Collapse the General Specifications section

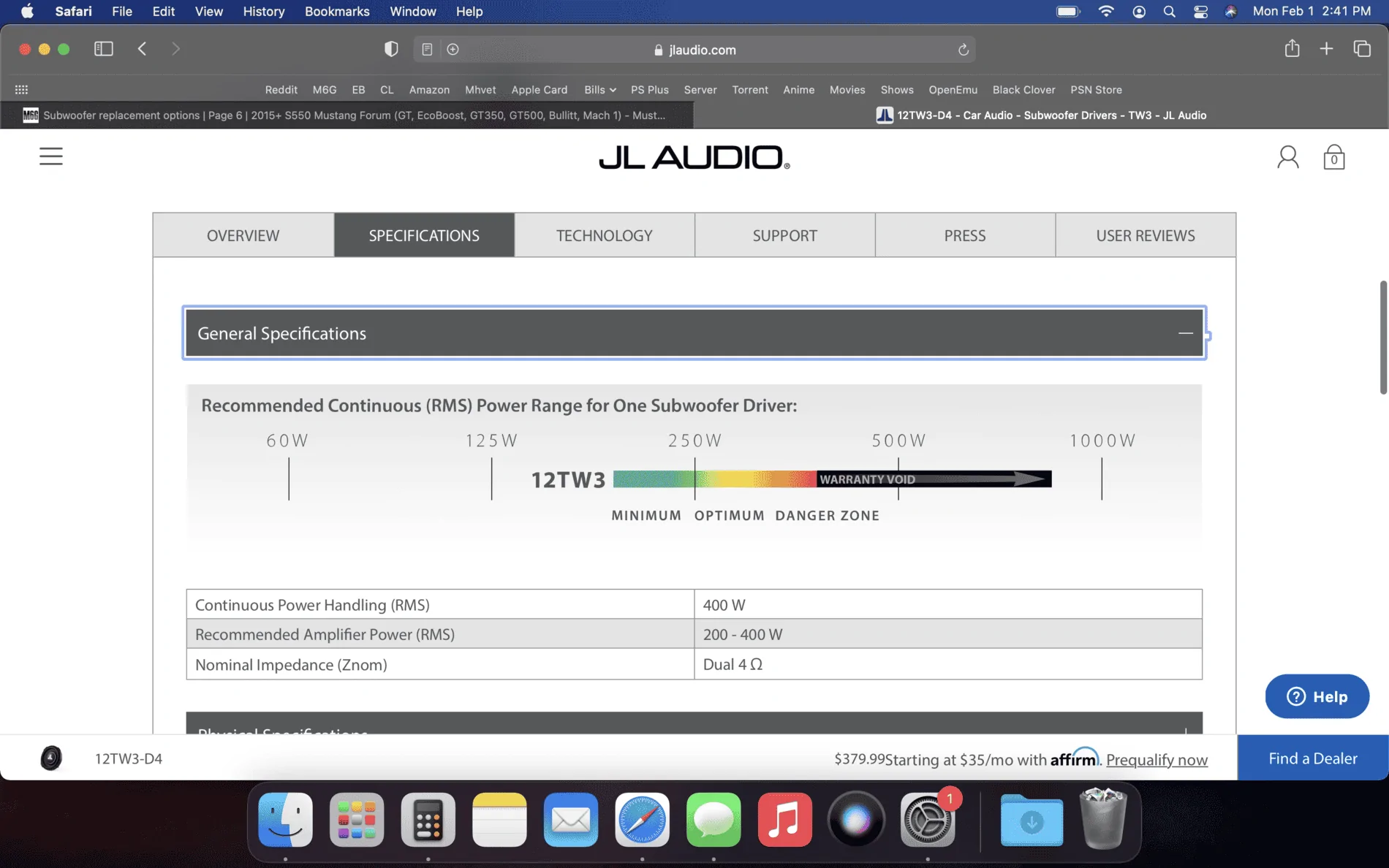(x=1185, y=333)
